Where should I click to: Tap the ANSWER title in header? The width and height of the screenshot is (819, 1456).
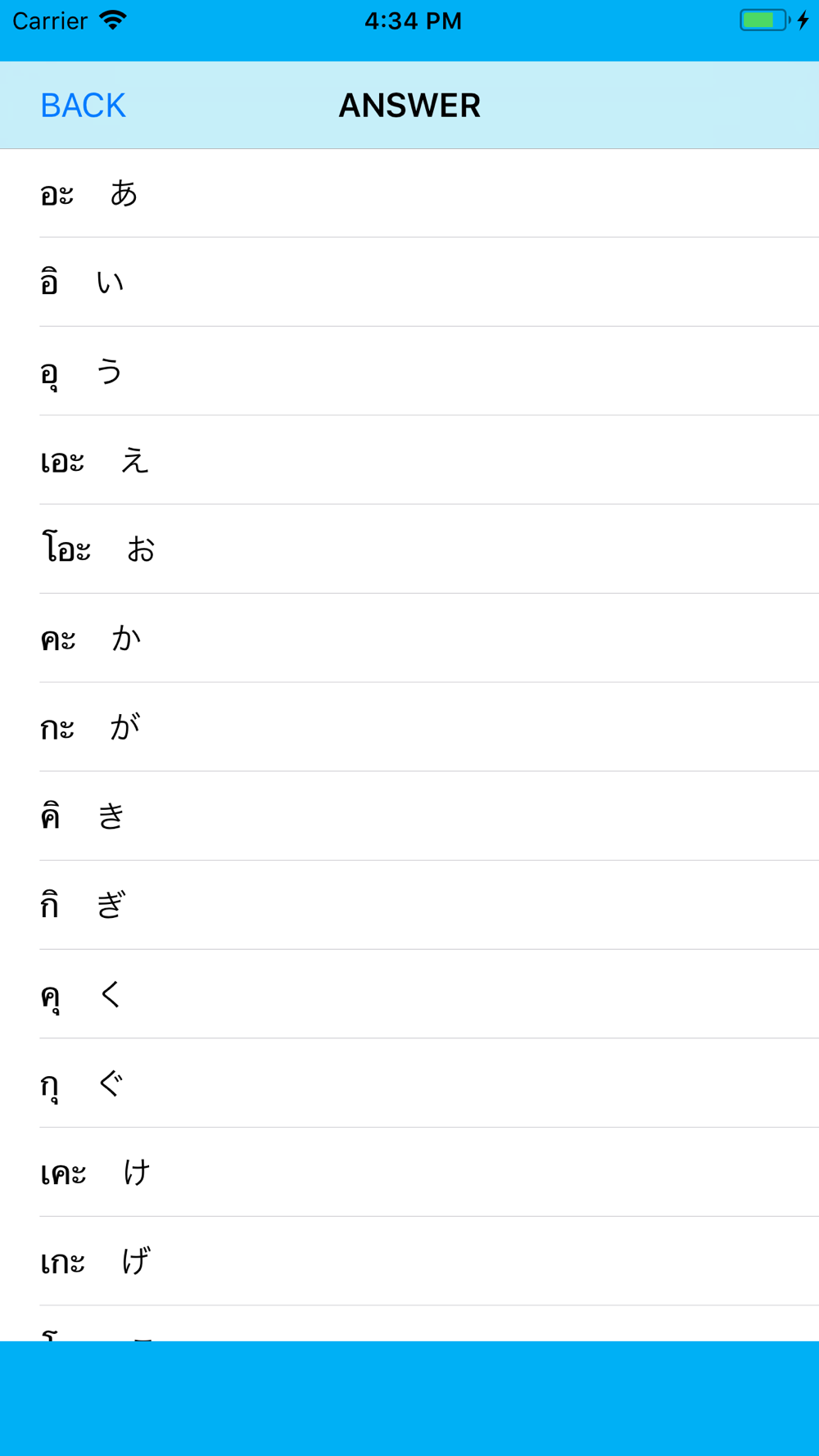(x=409, y=106)
